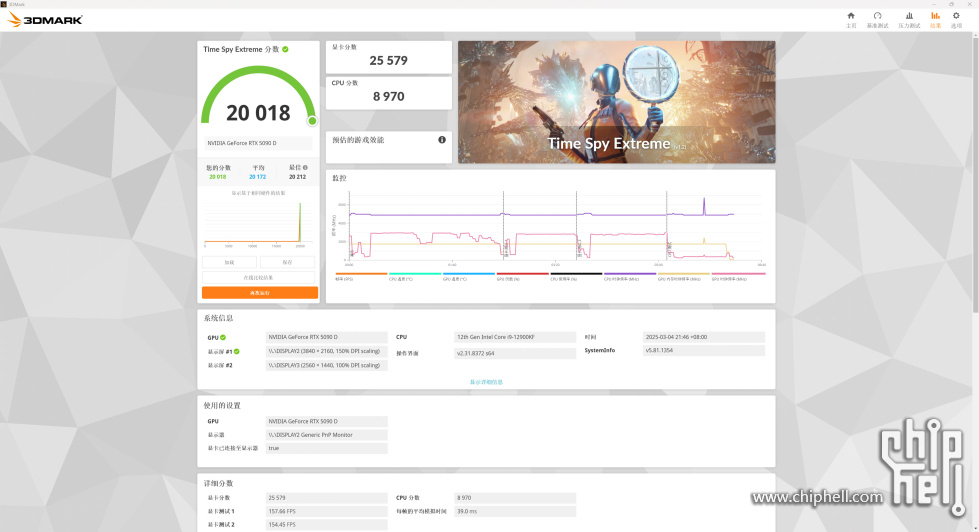Click the detailed CPU score 8 970 field

[515, 498]
